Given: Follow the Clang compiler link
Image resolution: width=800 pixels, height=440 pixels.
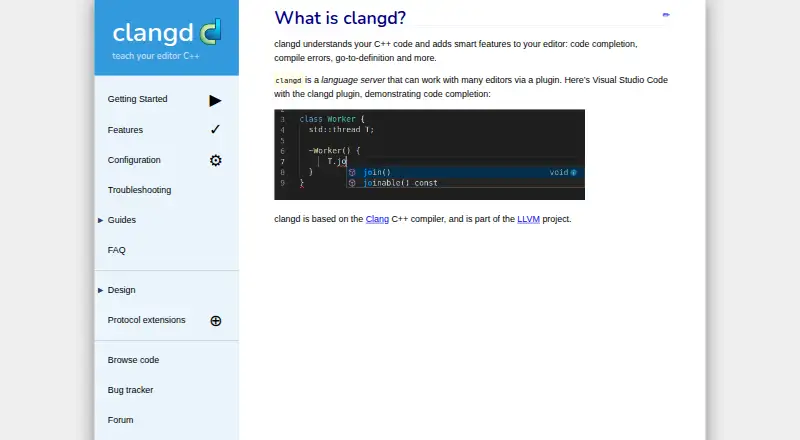Looking at the screenshot, I should [x=377, y=219].
